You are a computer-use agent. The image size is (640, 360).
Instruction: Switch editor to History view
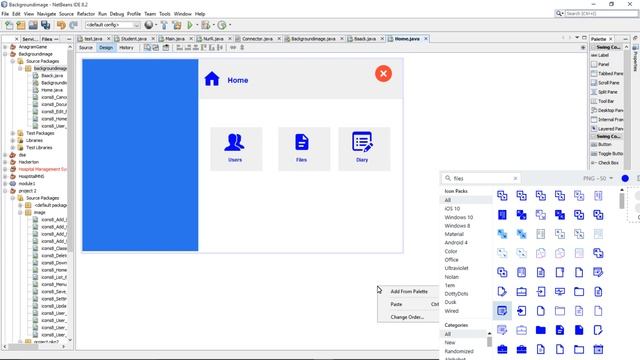126,48
